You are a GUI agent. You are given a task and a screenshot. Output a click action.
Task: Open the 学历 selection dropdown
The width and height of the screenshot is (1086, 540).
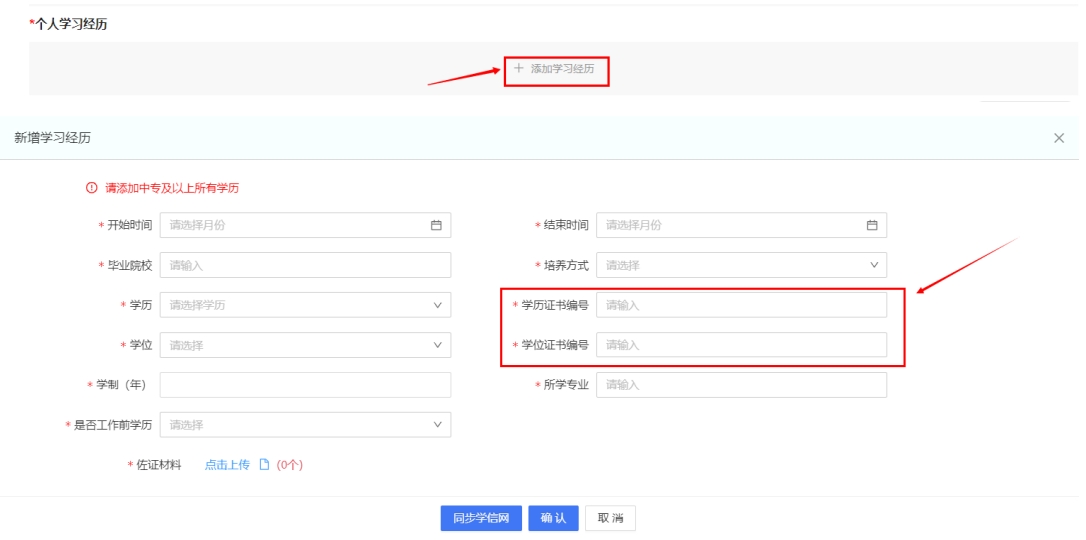click(305, 305)
